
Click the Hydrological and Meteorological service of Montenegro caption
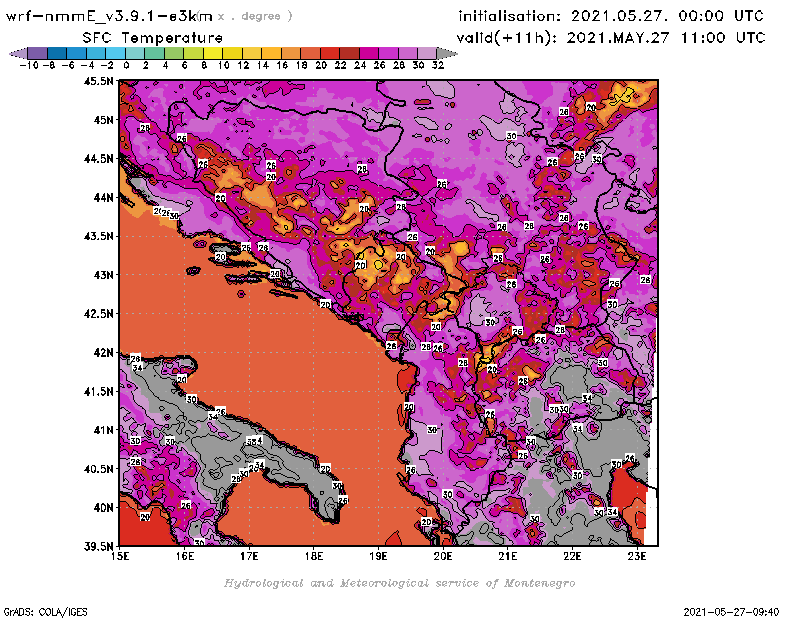pyautogui.click(x=399, y=583)
